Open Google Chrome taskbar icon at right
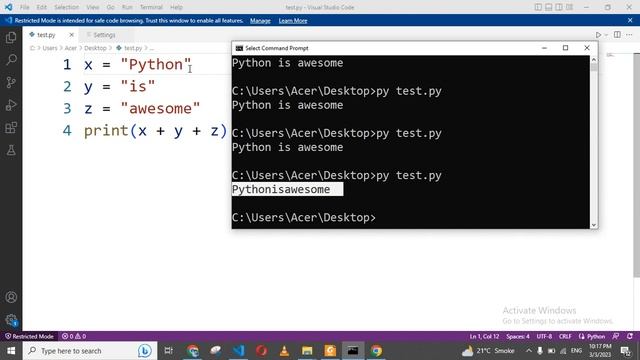This screenshot has width=640, height=360. point(376,351)
